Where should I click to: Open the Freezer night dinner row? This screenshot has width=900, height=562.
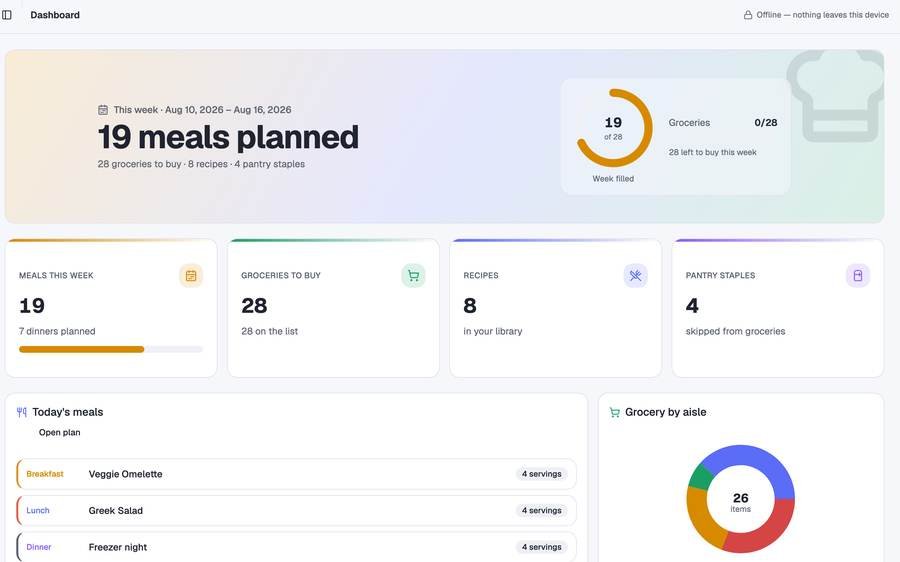pyautogui.click(x=296, y=547)
